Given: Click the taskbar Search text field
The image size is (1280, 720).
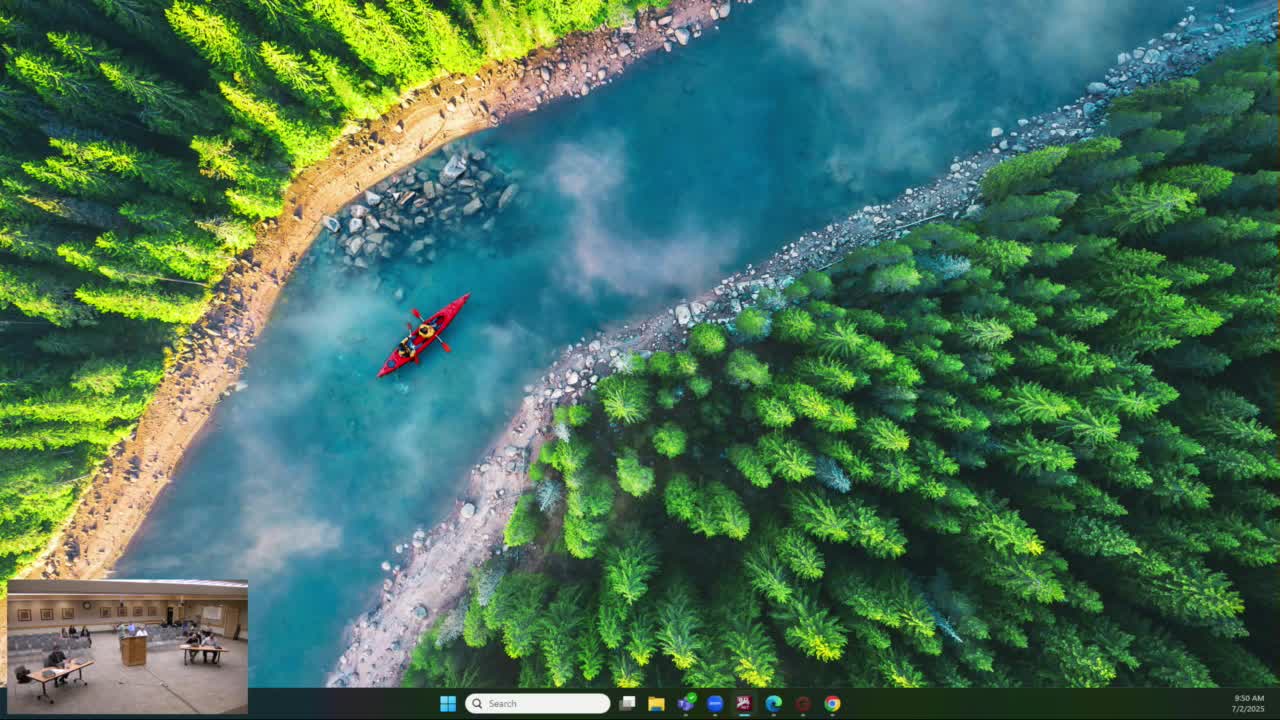Looking at the screenshot, I should 546,703.
